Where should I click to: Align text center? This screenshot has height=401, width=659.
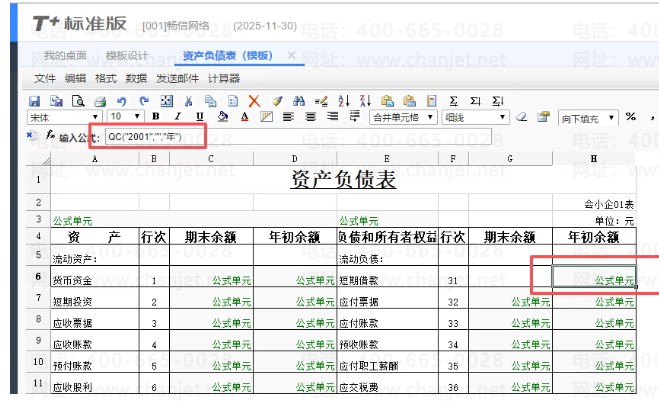[x=311, y=116]
